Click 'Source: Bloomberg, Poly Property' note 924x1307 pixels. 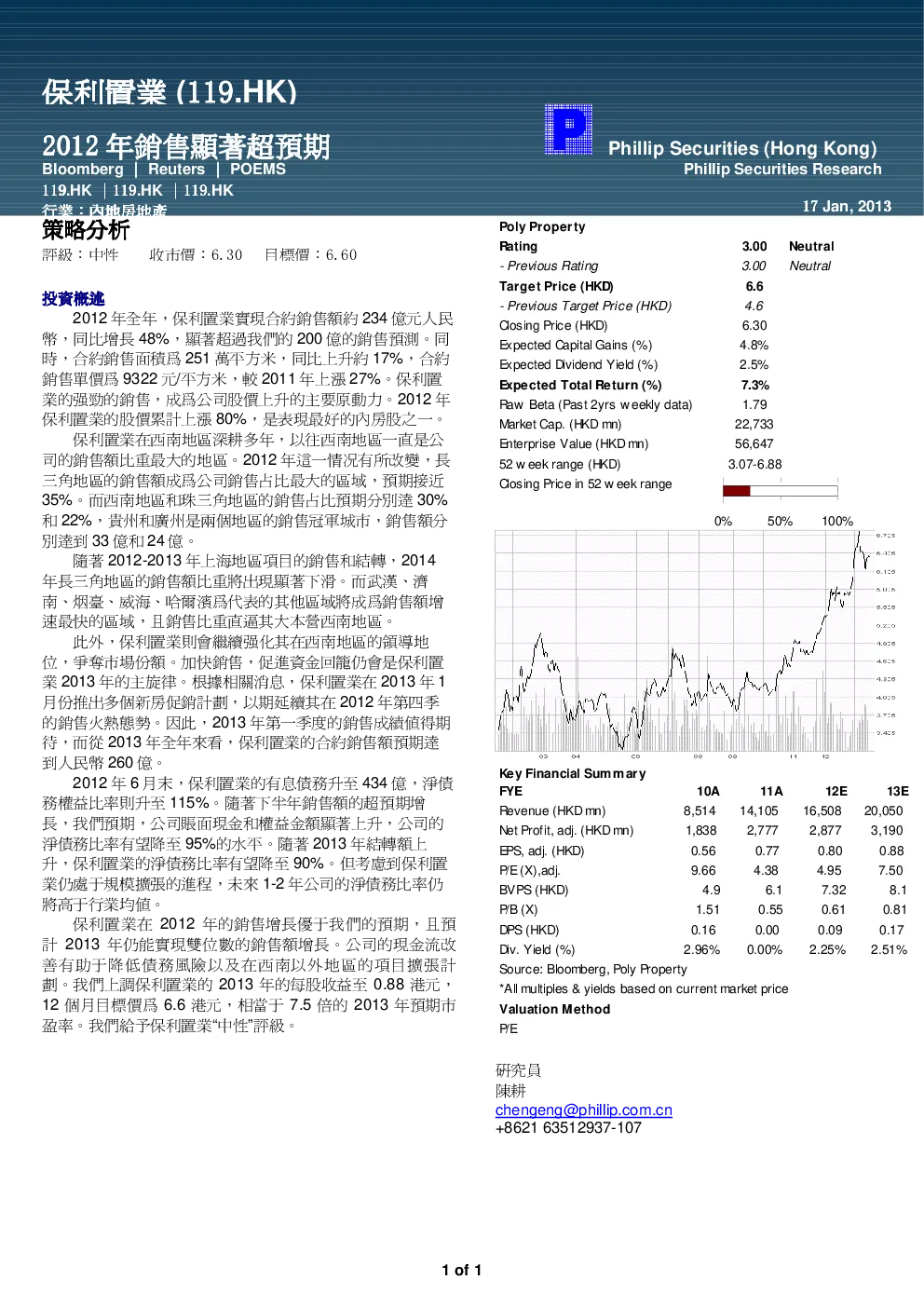pyautogui.click(x=593, y=969)
